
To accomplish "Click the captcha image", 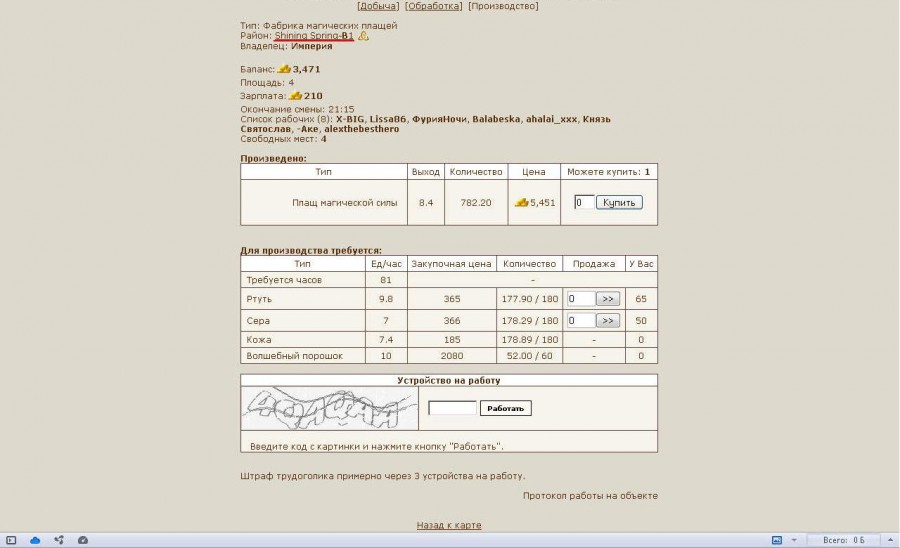I will click(x=329, y=408).
